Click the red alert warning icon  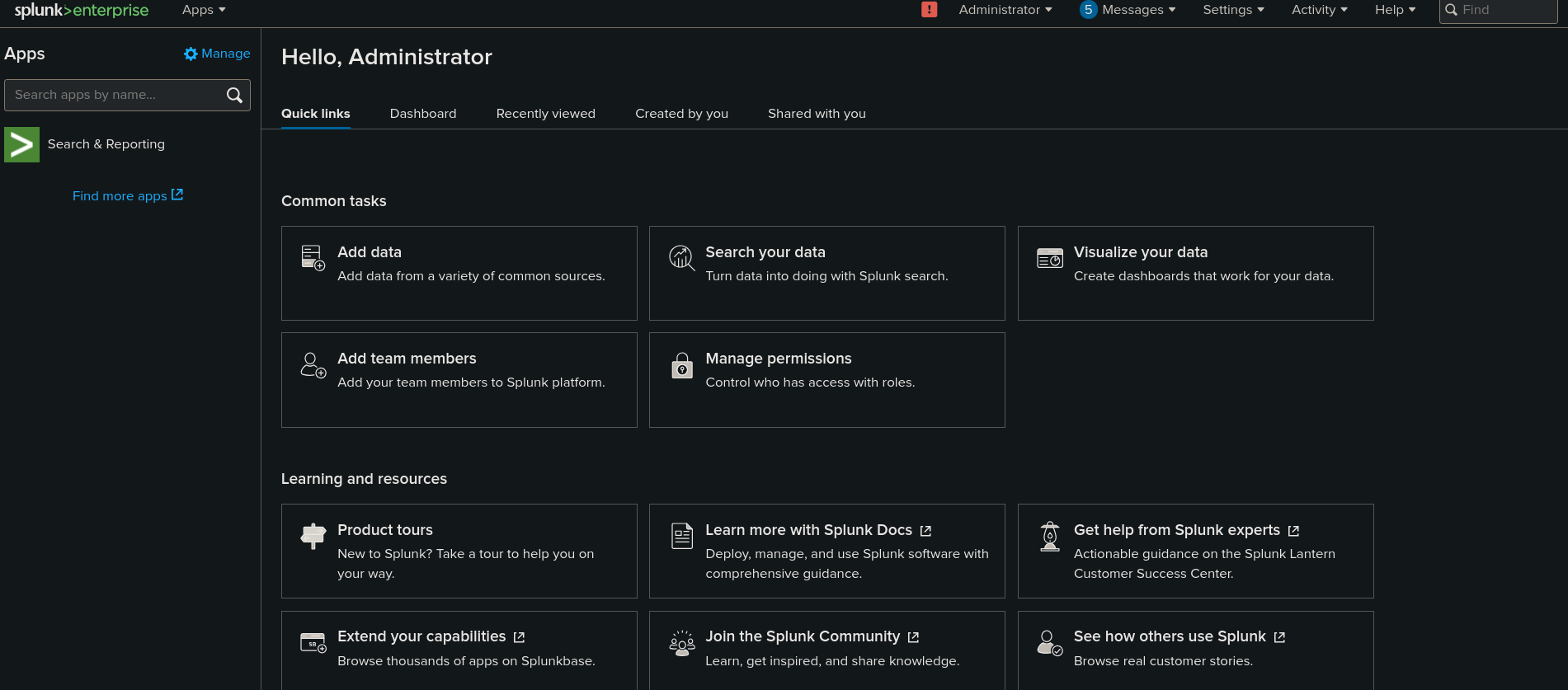[x=930, y=10]
